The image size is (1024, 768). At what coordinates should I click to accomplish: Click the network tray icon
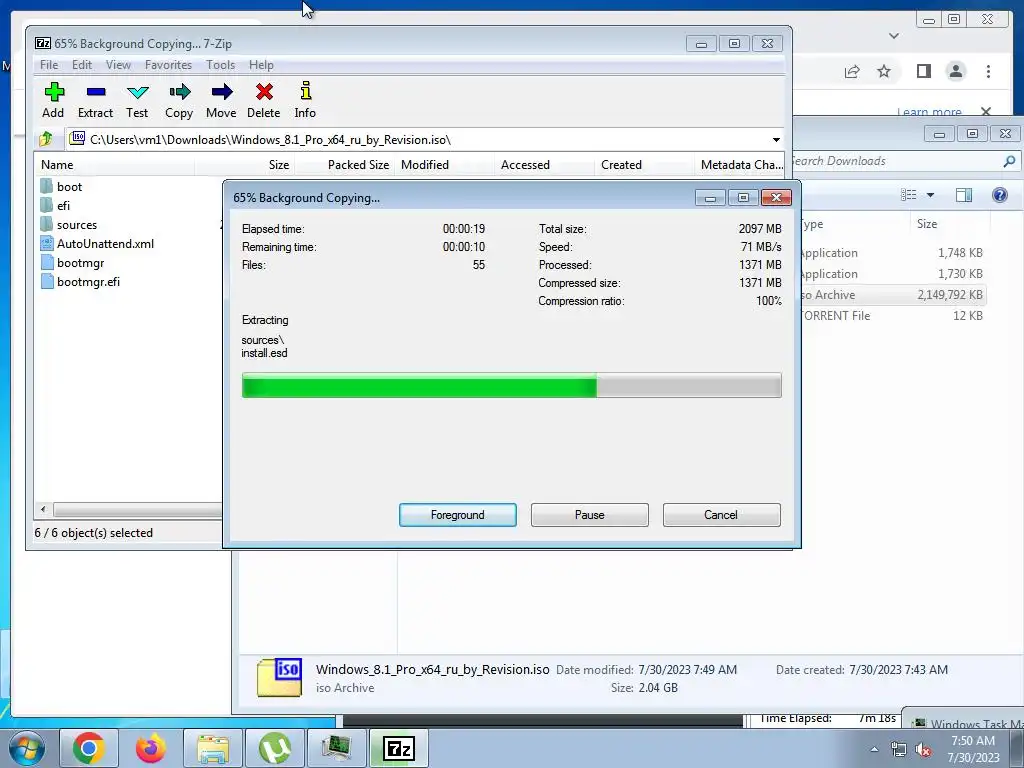tap(899, 749)
